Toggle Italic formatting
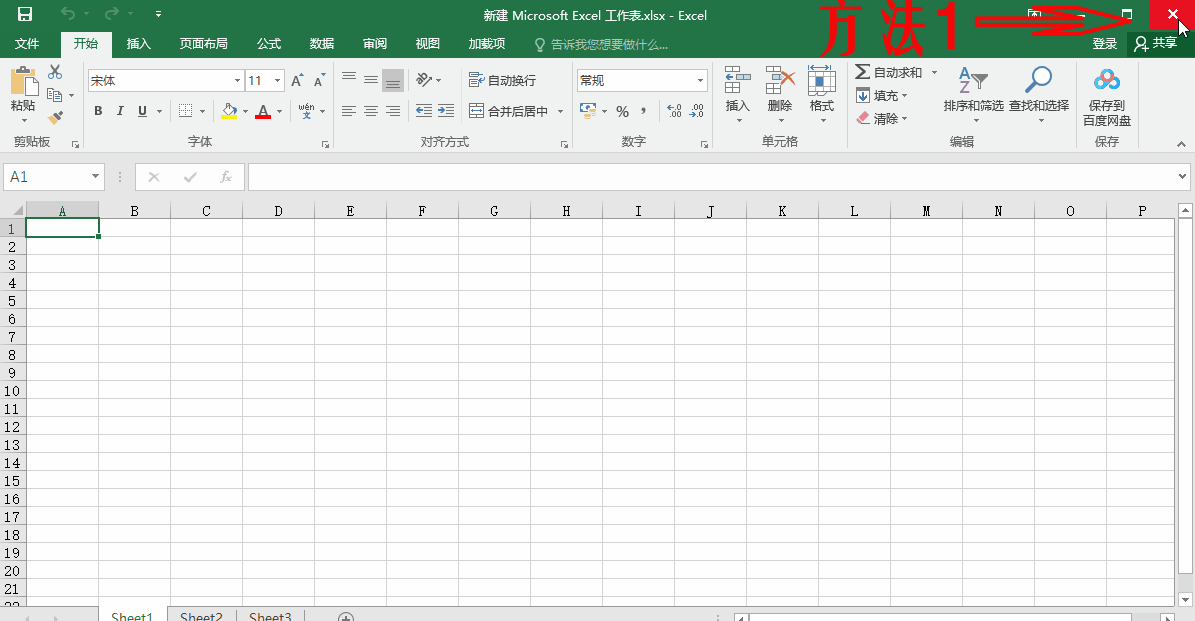 (x=120, y=111)
